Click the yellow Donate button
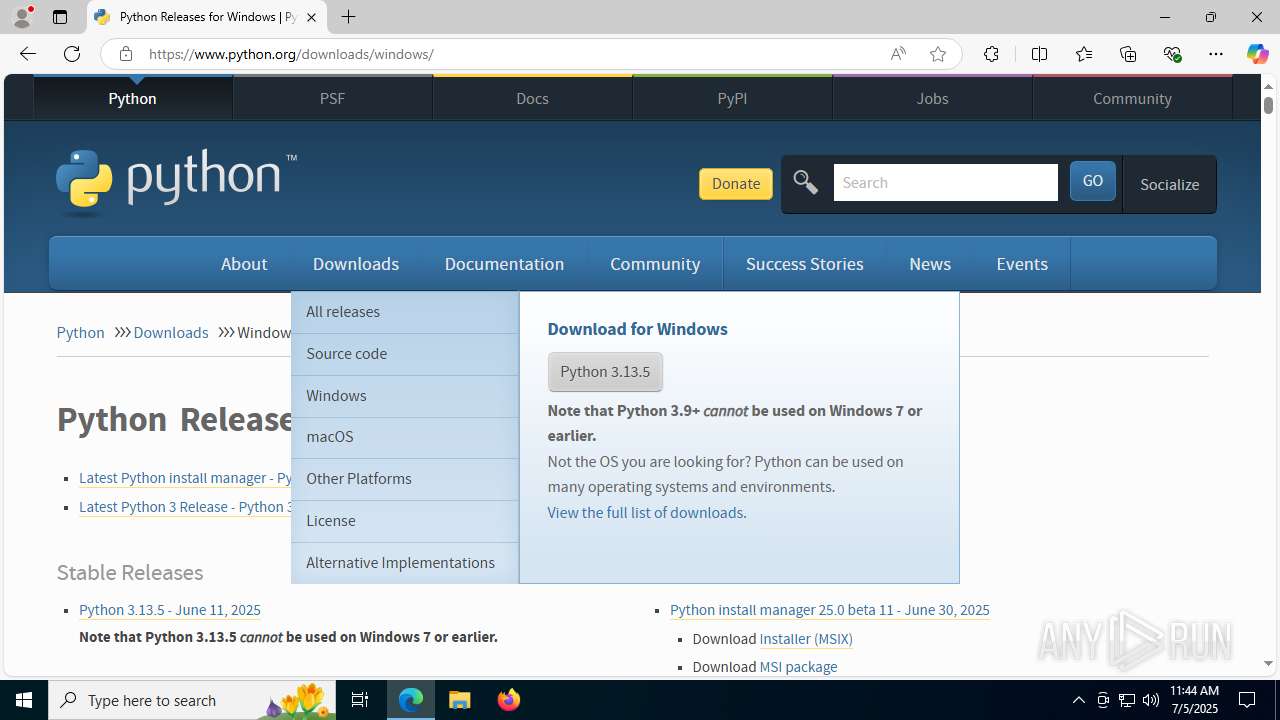Viewport: 1280px width, 720px height. pyautogui.click(x=736, y=183)
